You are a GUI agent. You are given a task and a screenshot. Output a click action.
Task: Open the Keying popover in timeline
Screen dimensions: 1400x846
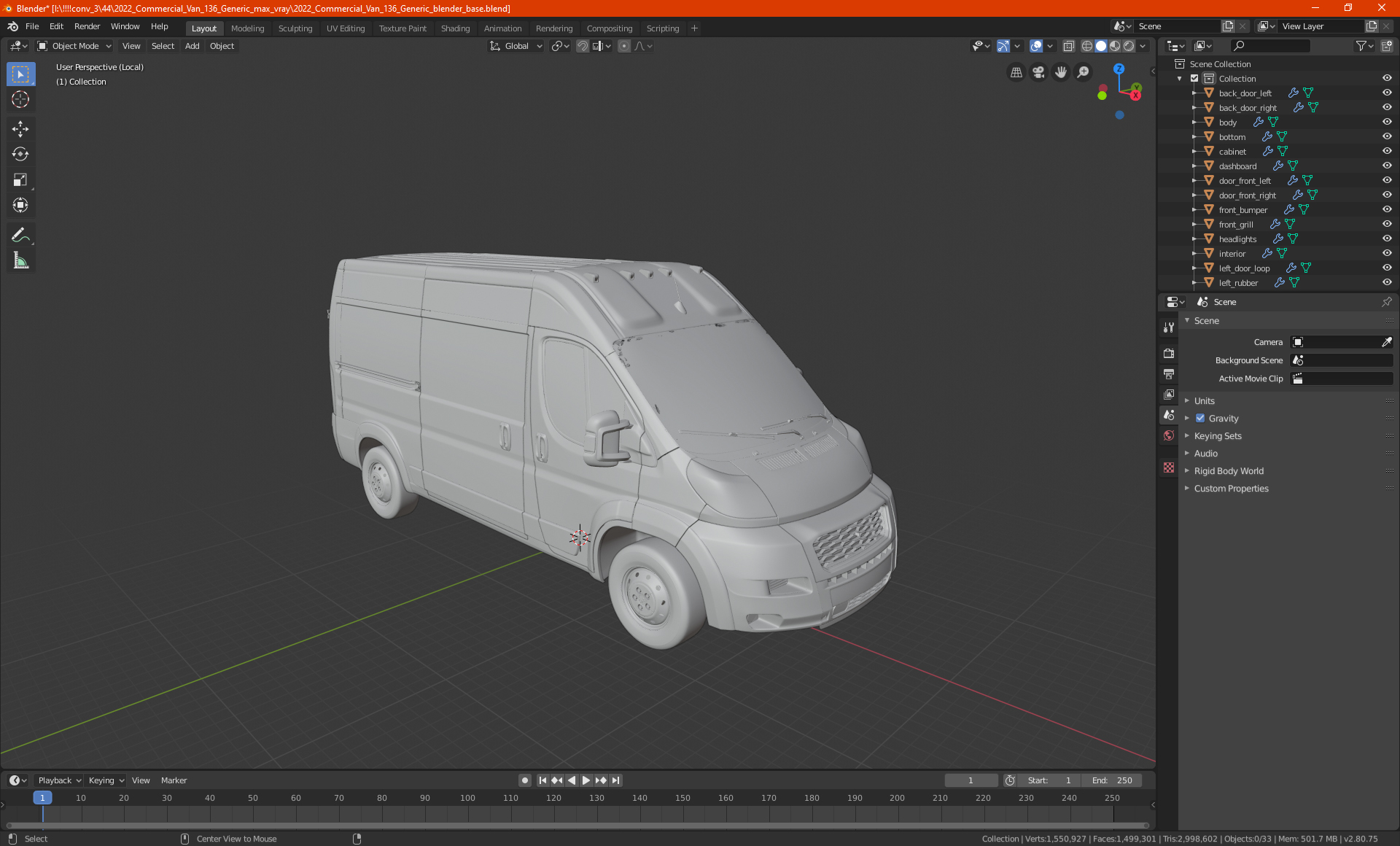coord(106,780)
